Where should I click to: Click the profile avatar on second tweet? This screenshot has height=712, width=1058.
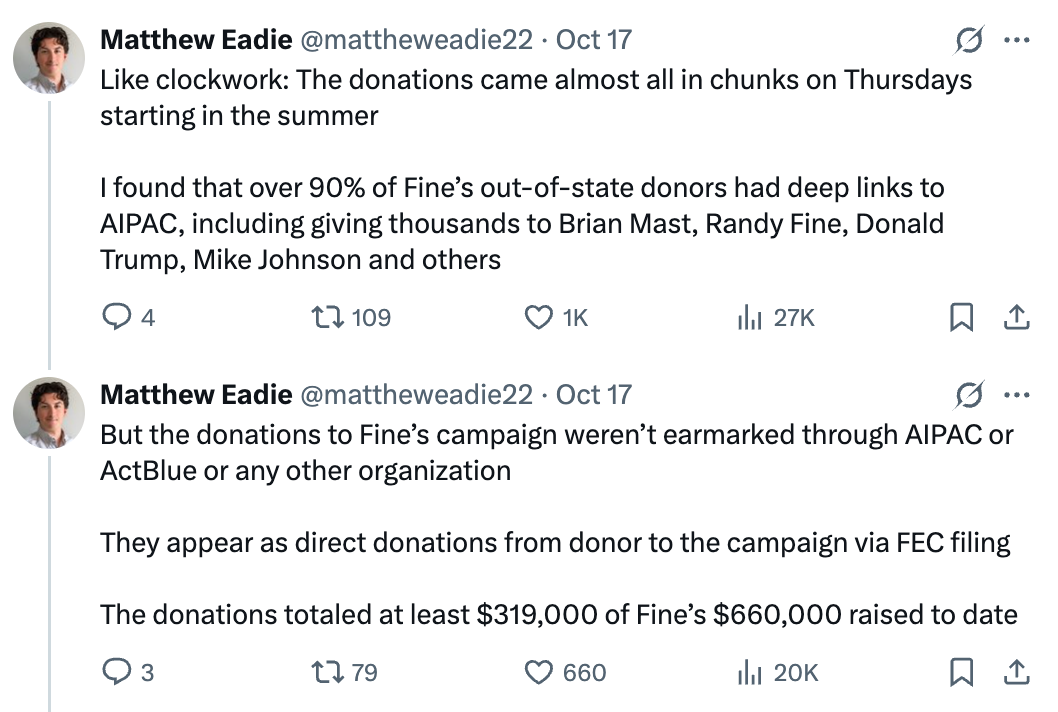tap(48, 412)
